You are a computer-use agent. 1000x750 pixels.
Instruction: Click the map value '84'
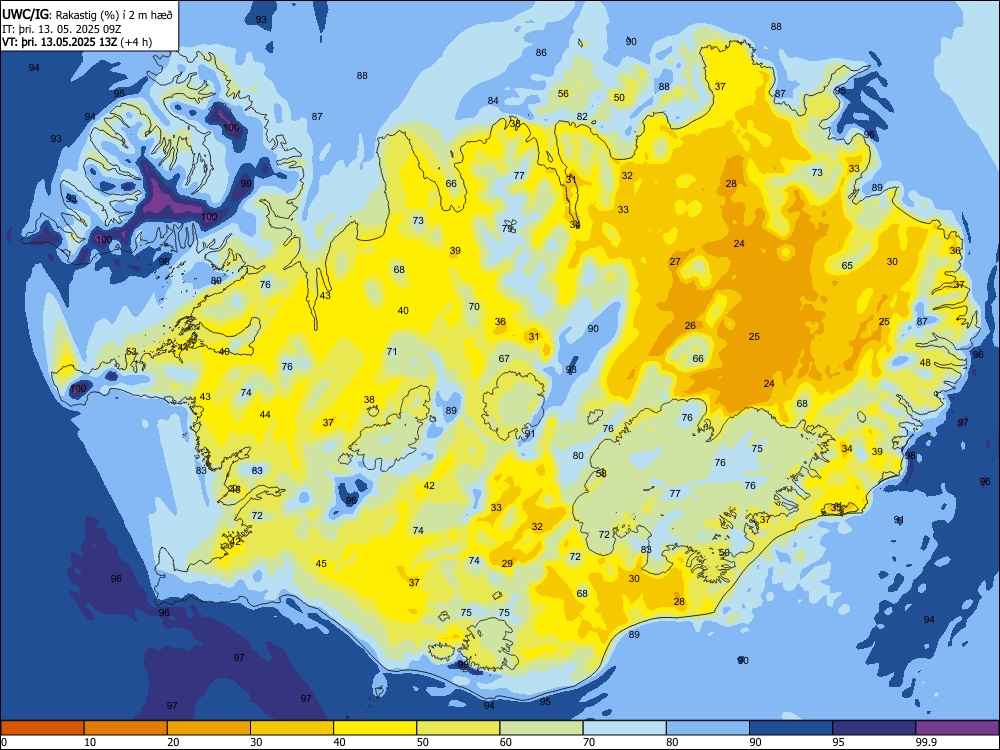click(x=493, y=100)
